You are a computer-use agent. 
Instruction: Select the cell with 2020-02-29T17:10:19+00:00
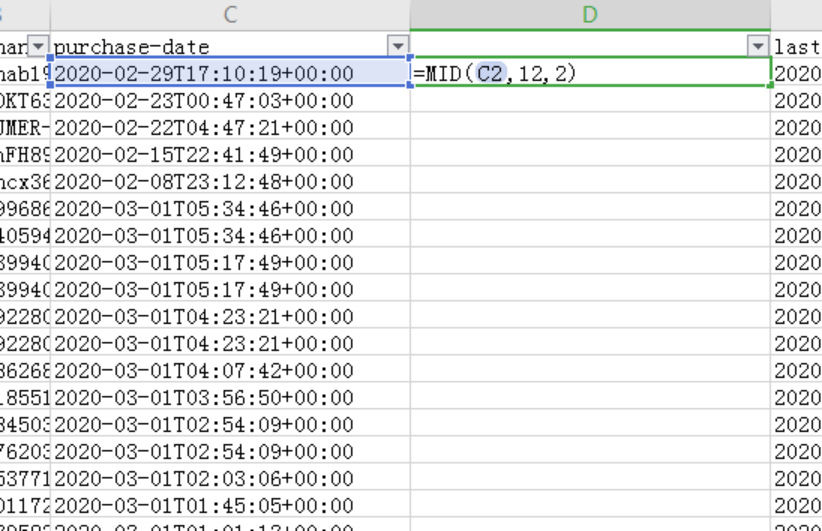(228, 73)
